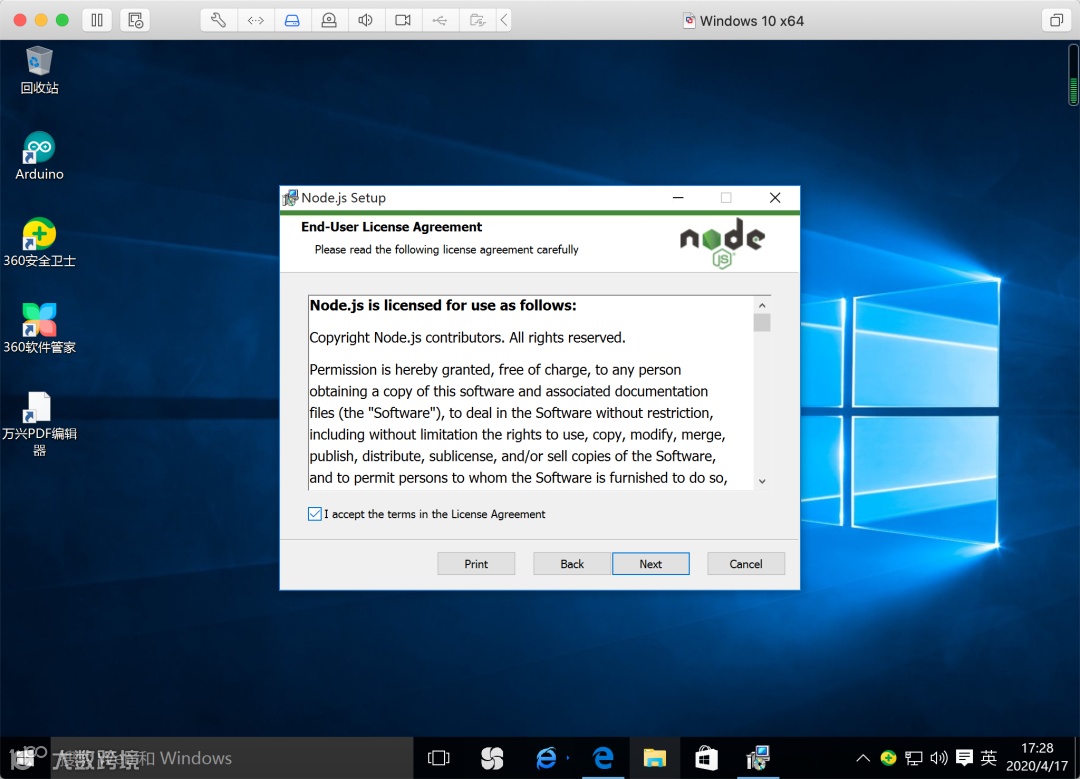Click the camera device toolbar icon

tap(403, 20)
